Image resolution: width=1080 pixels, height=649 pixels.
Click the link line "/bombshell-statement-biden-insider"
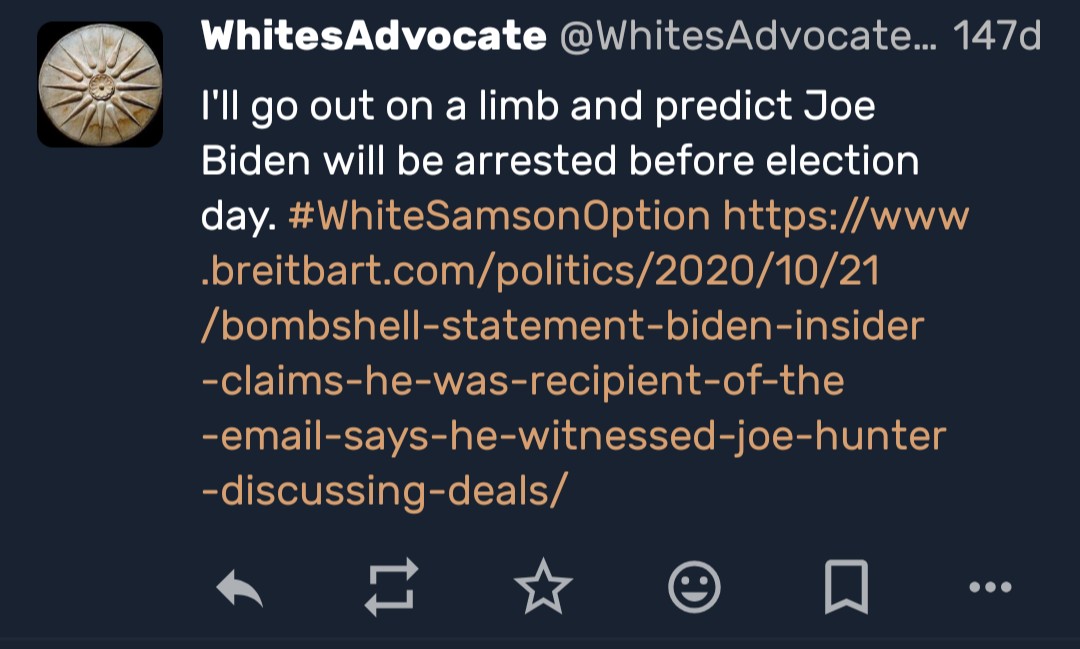[x=563, y=326]
